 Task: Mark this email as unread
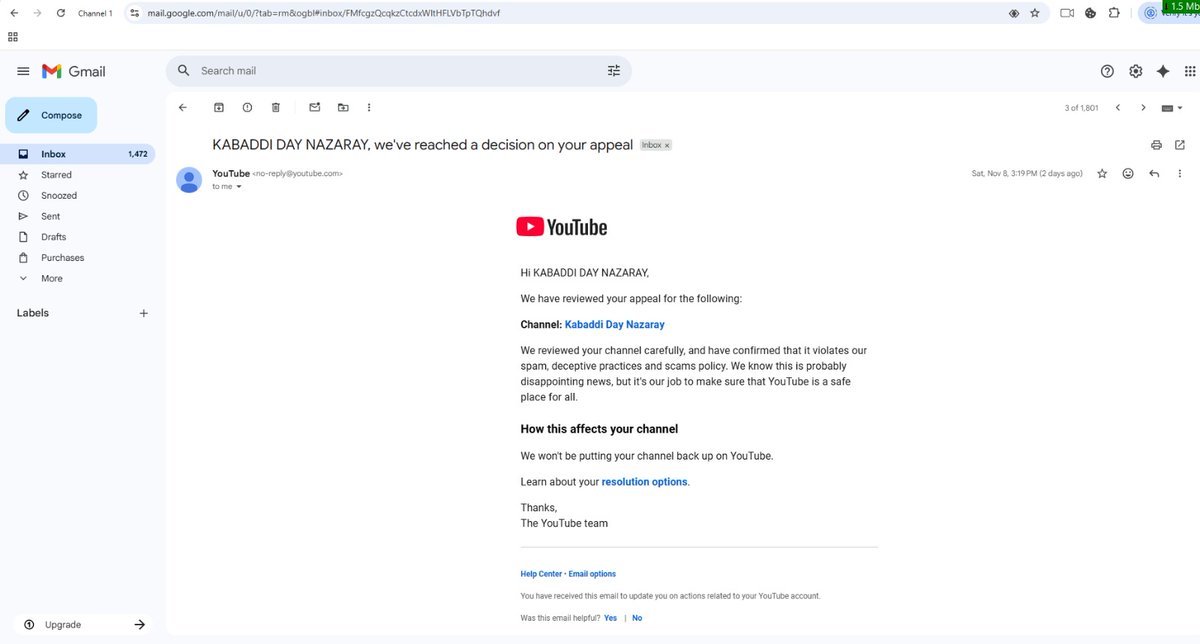click(x=315, y=107)
